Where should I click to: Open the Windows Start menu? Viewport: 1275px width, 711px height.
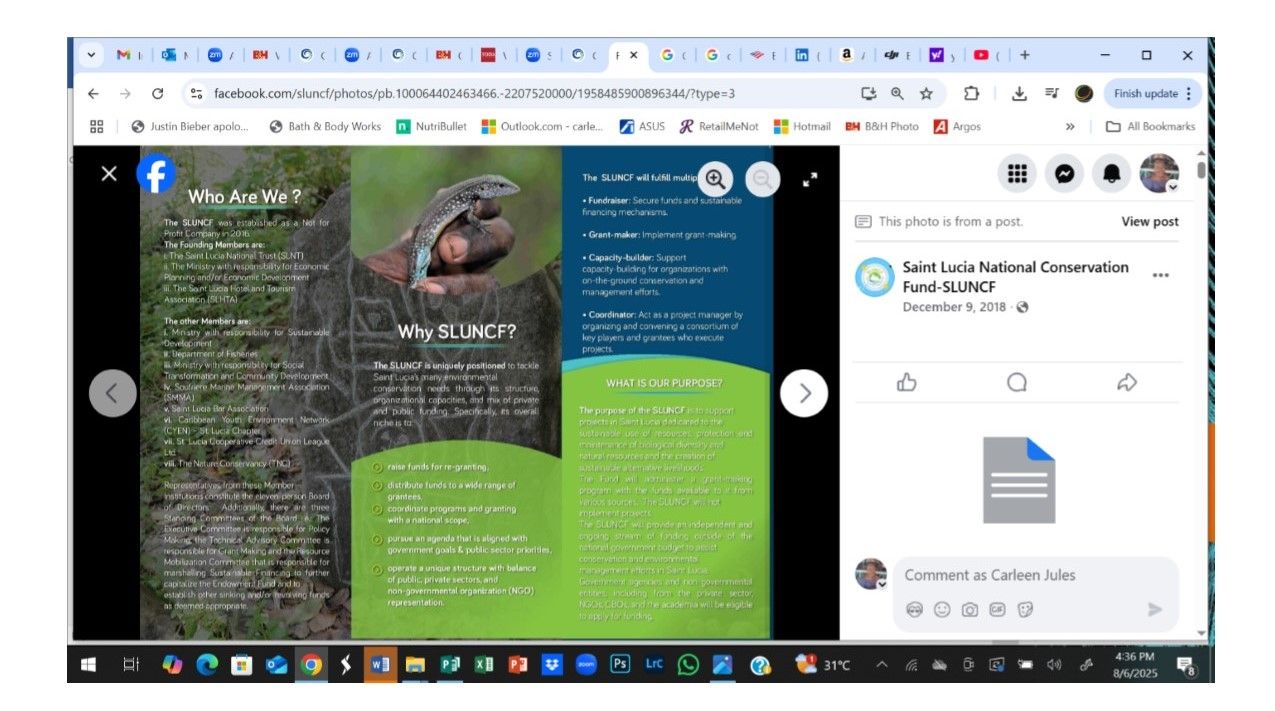pyautogui.click(x=88, y=664)
